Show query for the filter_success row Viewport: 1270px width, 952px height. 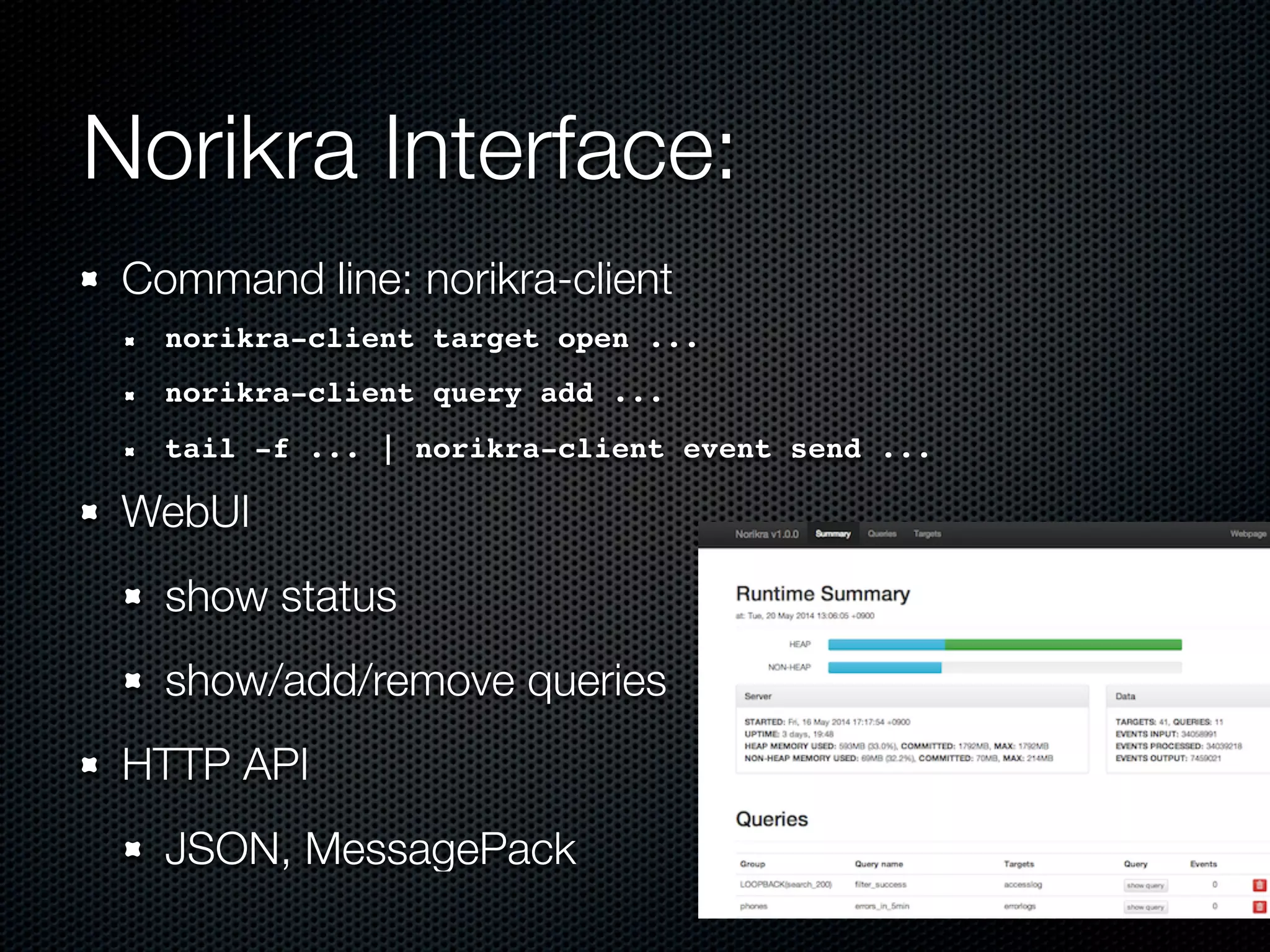[1145, 886]
